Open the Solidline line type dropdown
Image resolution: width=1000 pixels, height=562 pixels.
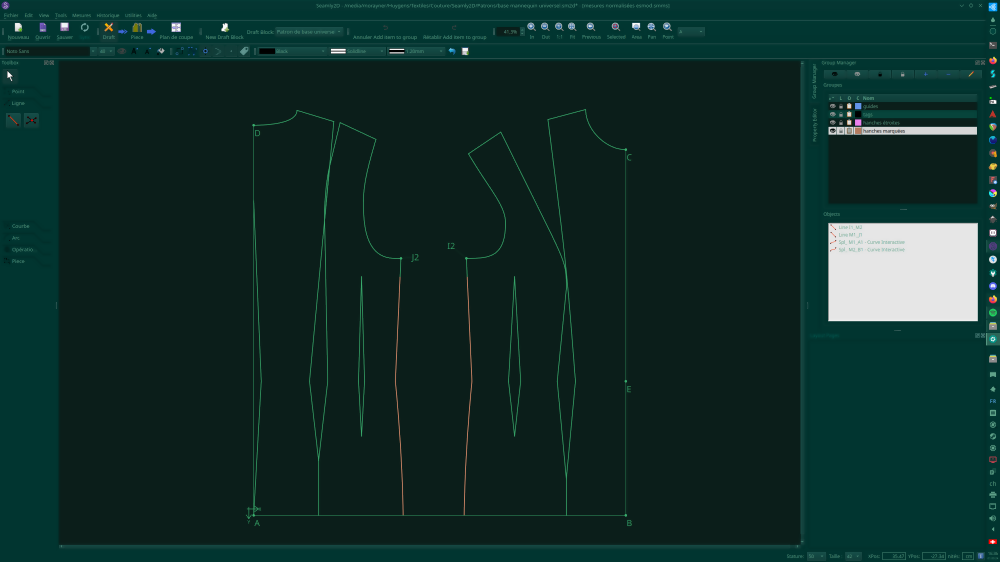357,51
